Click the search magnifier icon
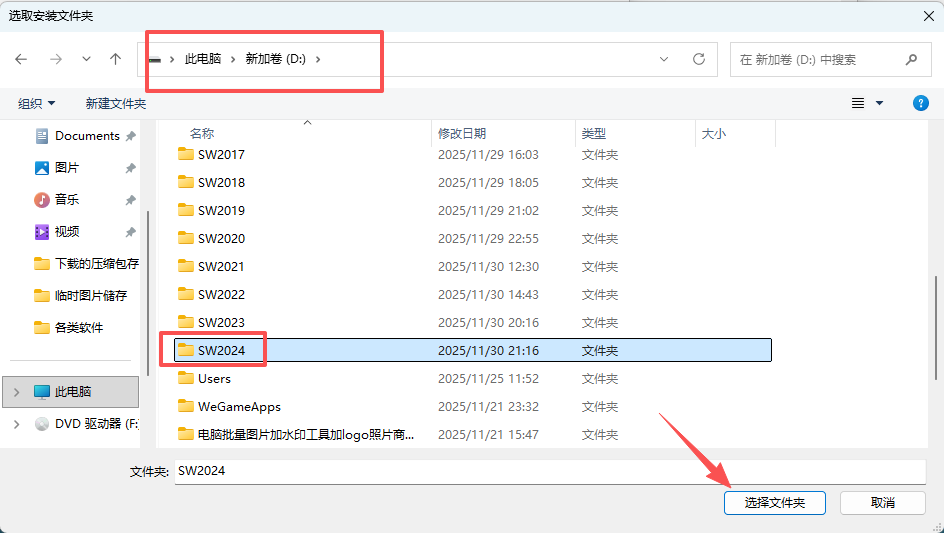This screenshot has width=944, height=533. coord(911,59)
